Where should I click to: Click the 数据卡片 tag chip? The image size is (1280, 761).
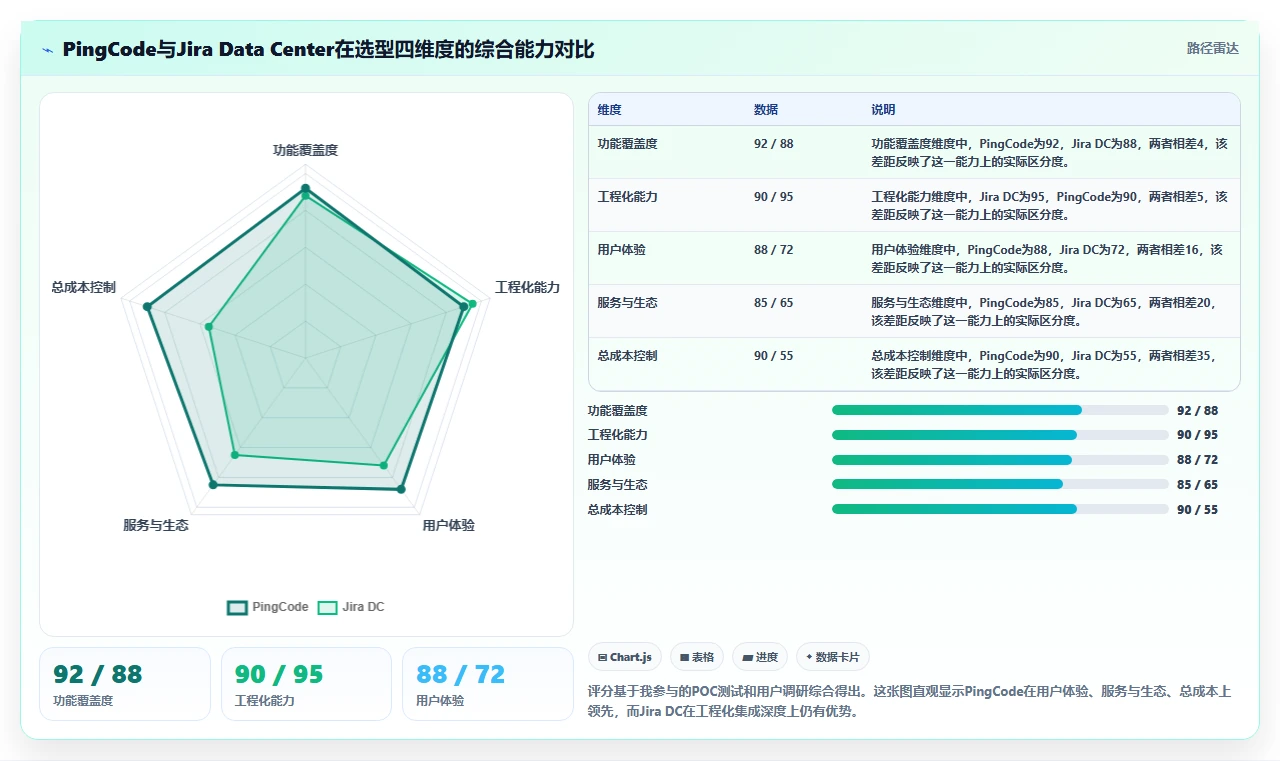coord(833,657)
